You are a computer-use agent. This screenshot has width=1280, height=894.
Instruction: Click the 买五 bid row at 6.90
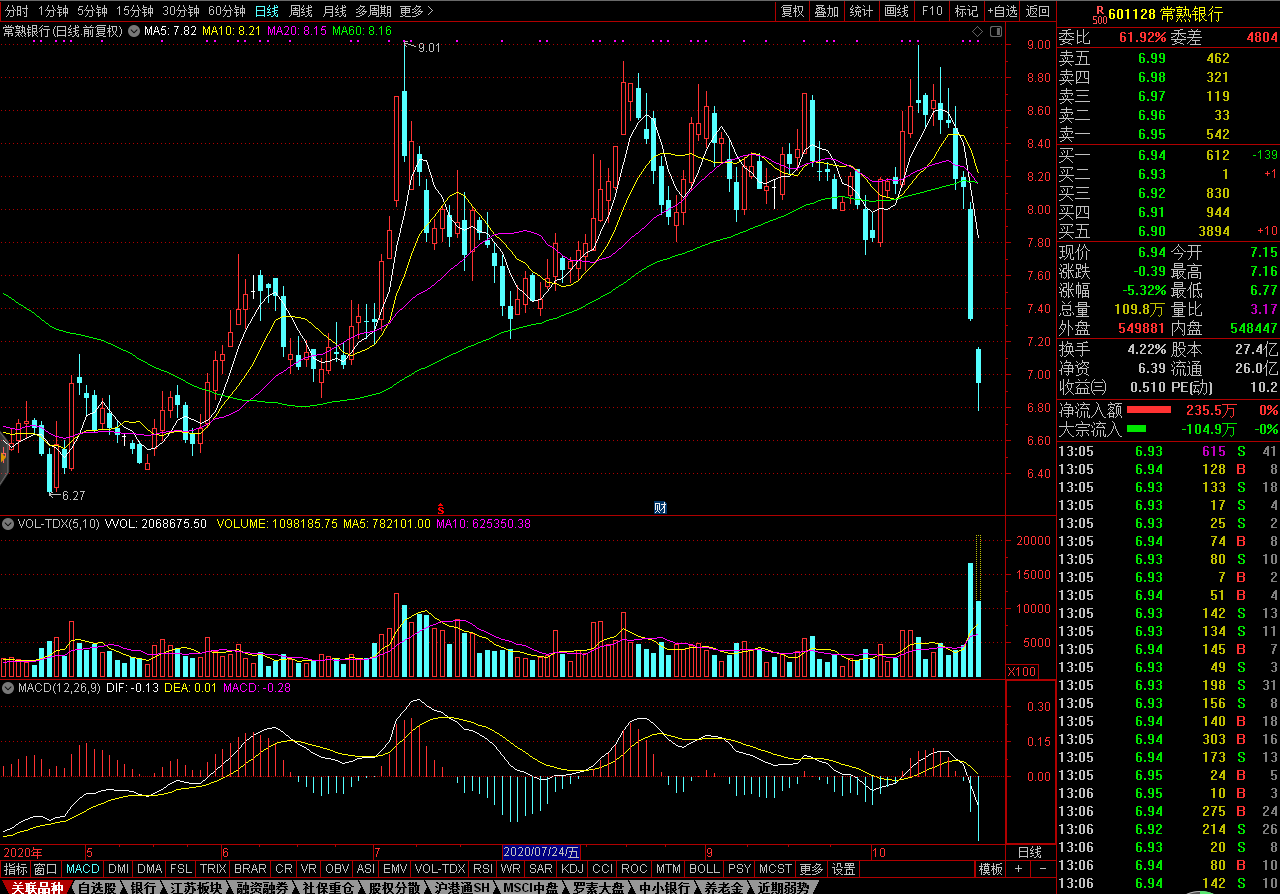tap(1168, 231)
